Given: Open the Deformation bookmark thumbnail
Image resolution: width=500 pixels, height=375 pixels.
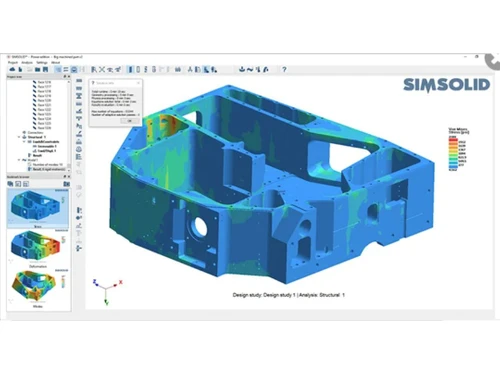Looking at the screenshot, I should [x=38, y=248].
